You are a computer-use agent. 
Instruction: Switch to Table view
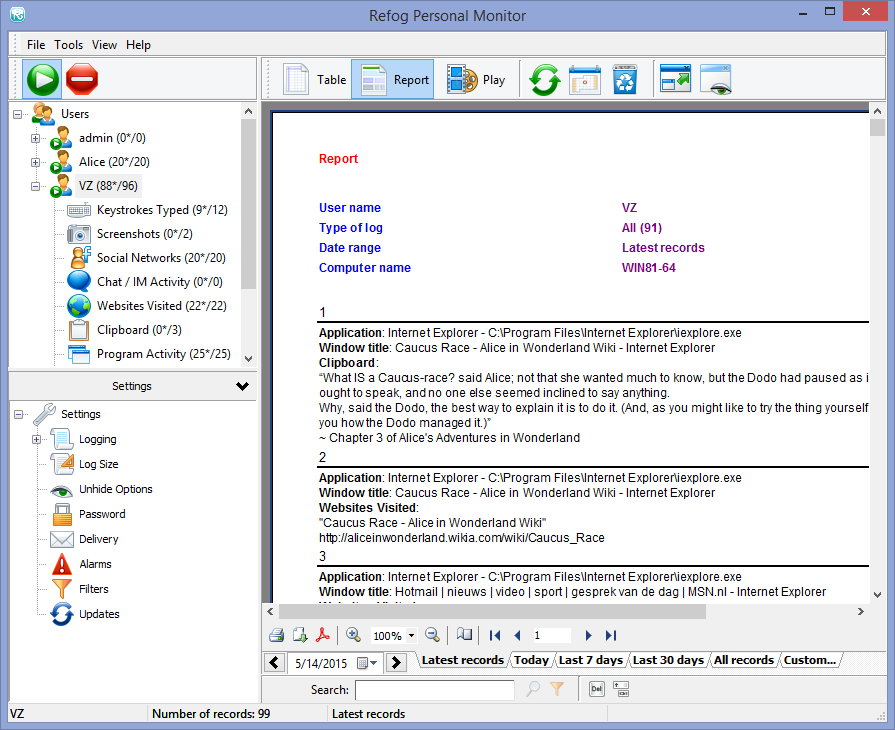click(315, 79)
